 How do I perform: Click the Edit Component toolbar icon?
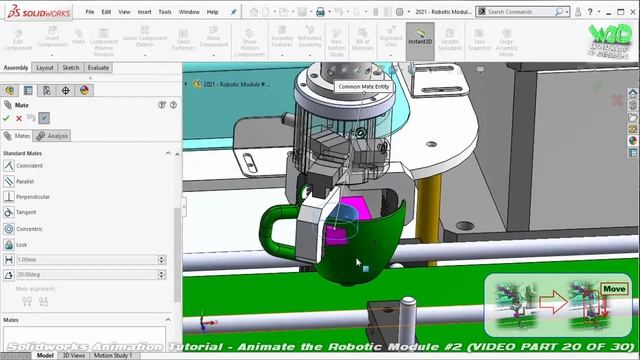click(x=18, y=40)
